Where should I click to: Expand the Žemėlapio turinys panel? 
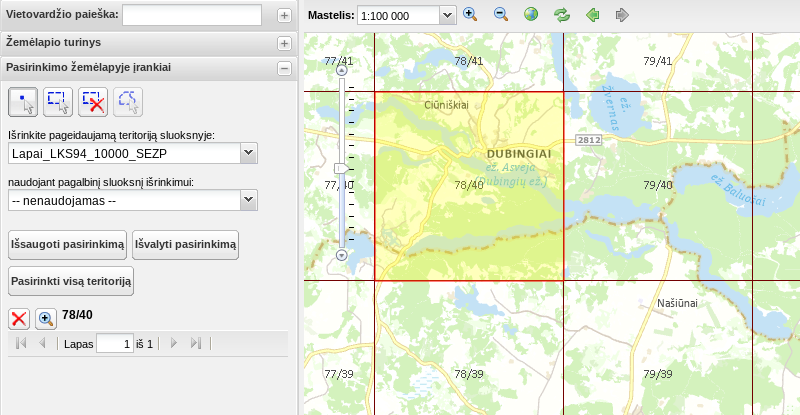[x=284, y=43]
